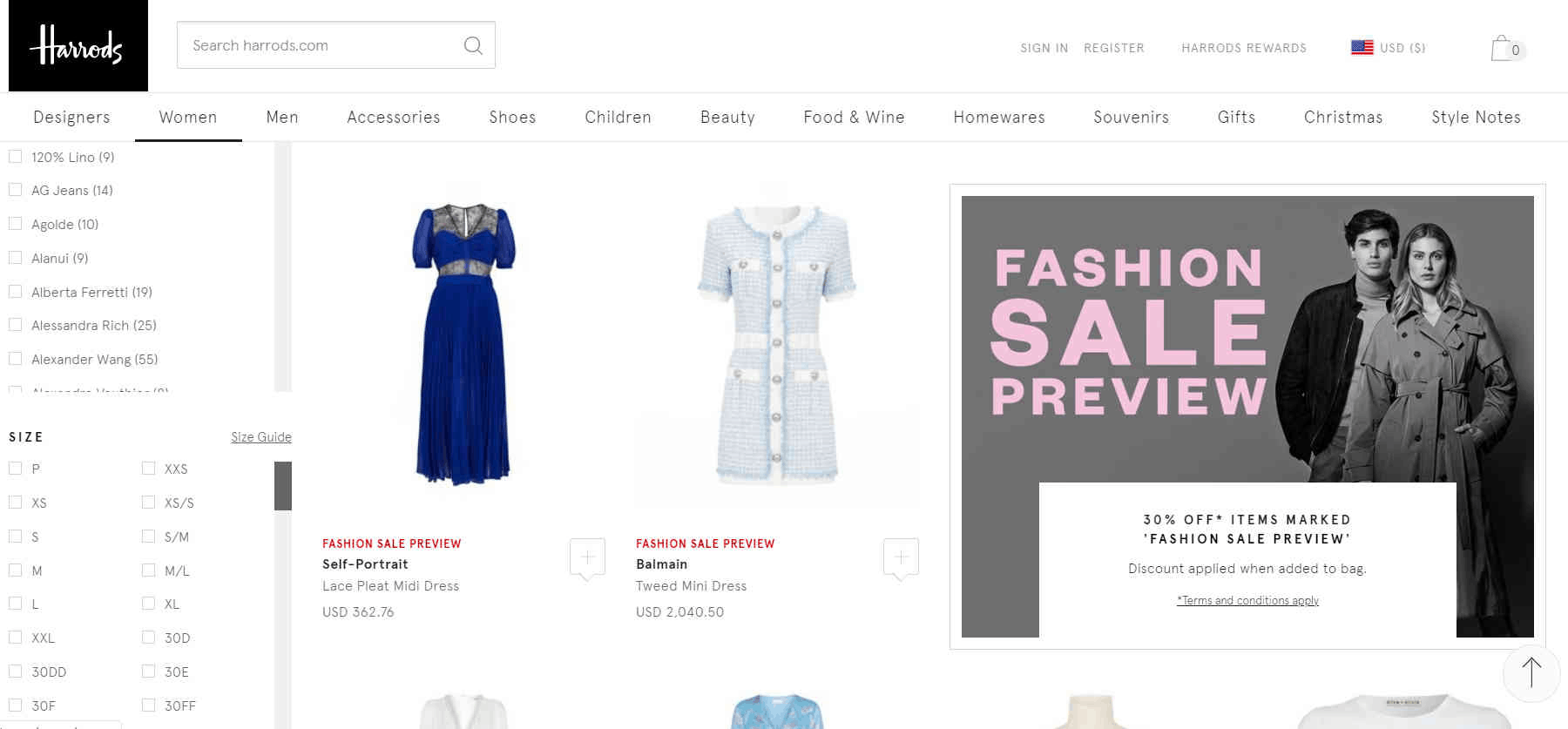Open the Tweed Mini Dress title
This screenshot has width=1568, height=729.
click(x=691, y=586)
